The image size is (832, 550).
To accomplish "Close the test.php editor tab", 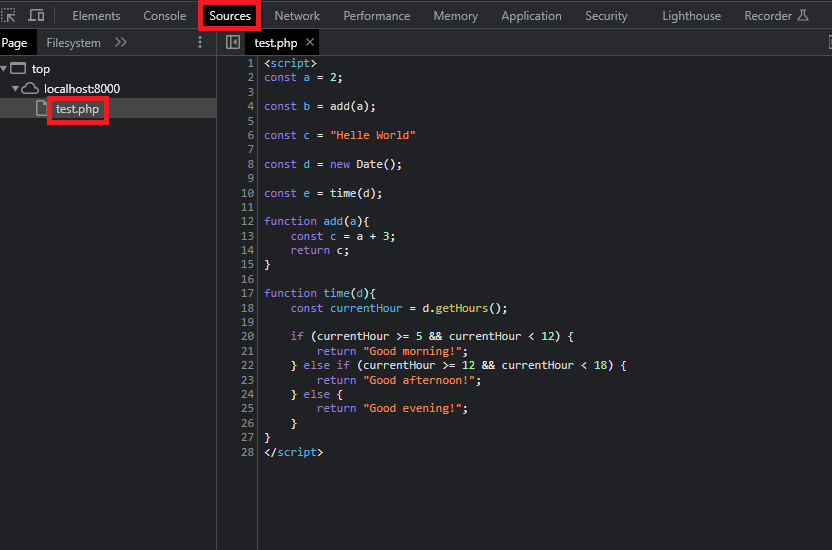I will (310, 43).
